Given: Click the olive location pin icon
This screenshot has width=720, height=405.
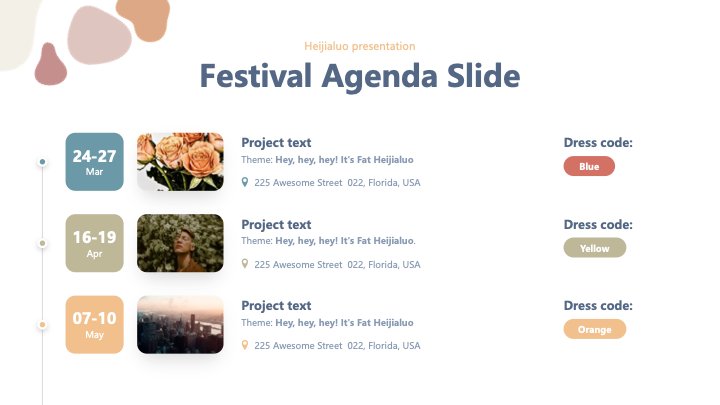Looking at the screenshot, I should tap(245, 264).
